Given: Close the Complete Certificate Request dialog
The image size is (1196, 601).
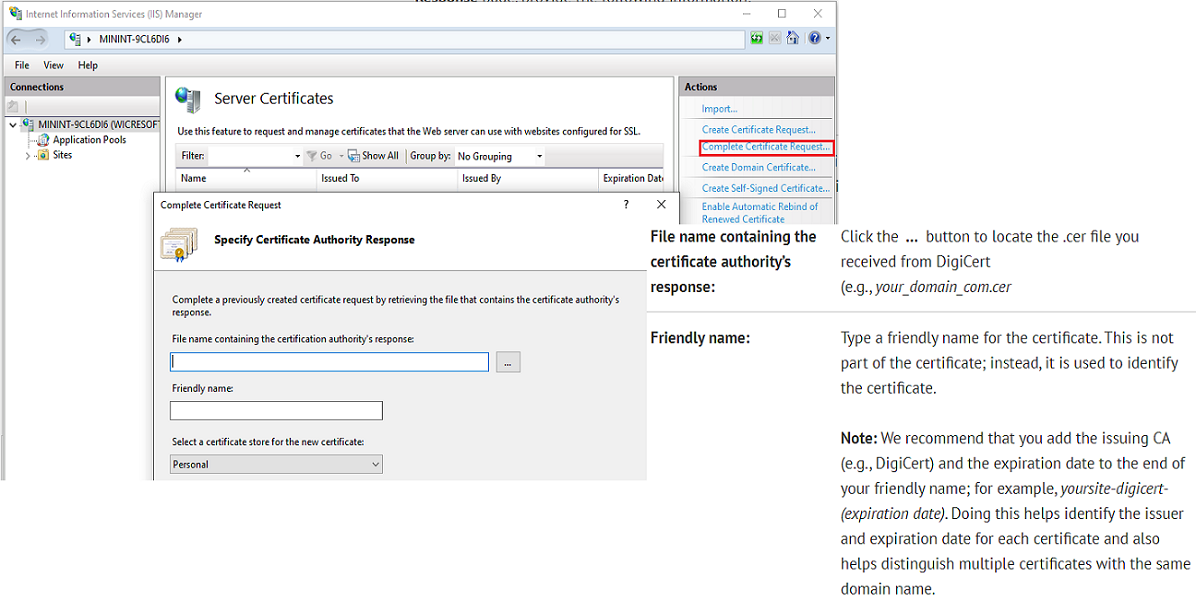Looking at the screenshot, I should (661, 204).
